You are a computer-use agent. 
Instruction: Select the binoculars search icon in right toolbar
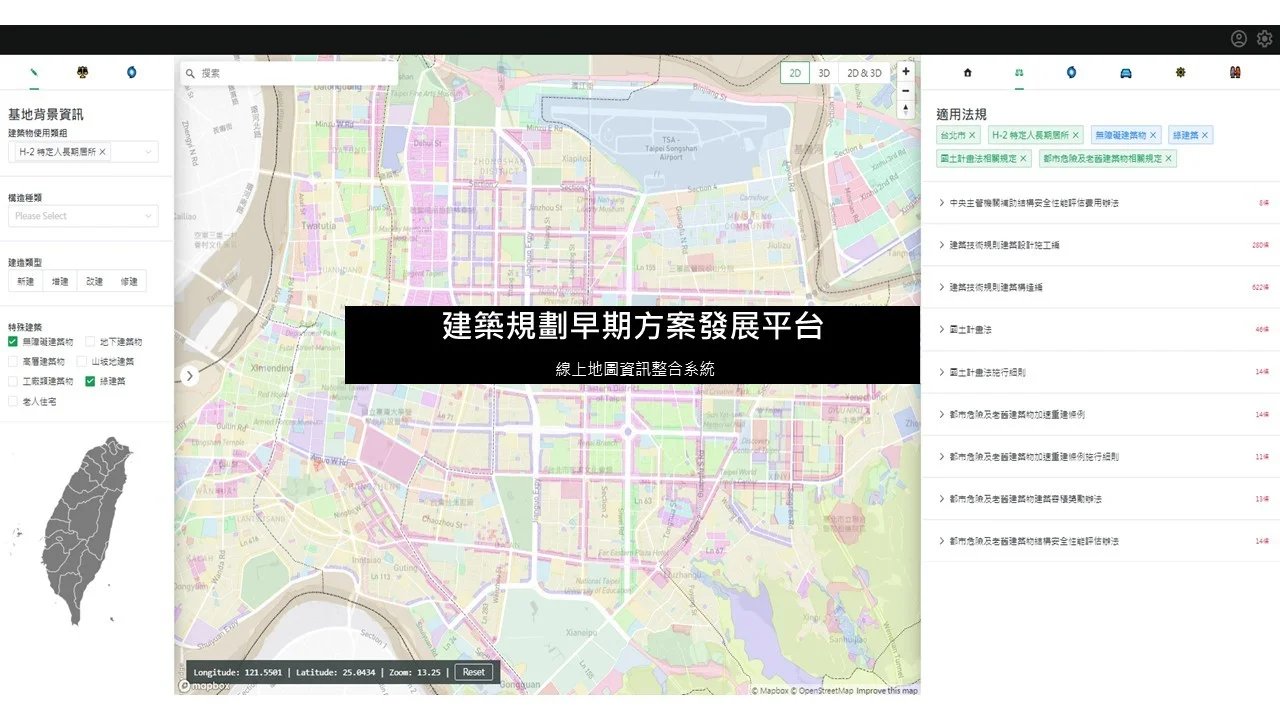[1019, 72]
